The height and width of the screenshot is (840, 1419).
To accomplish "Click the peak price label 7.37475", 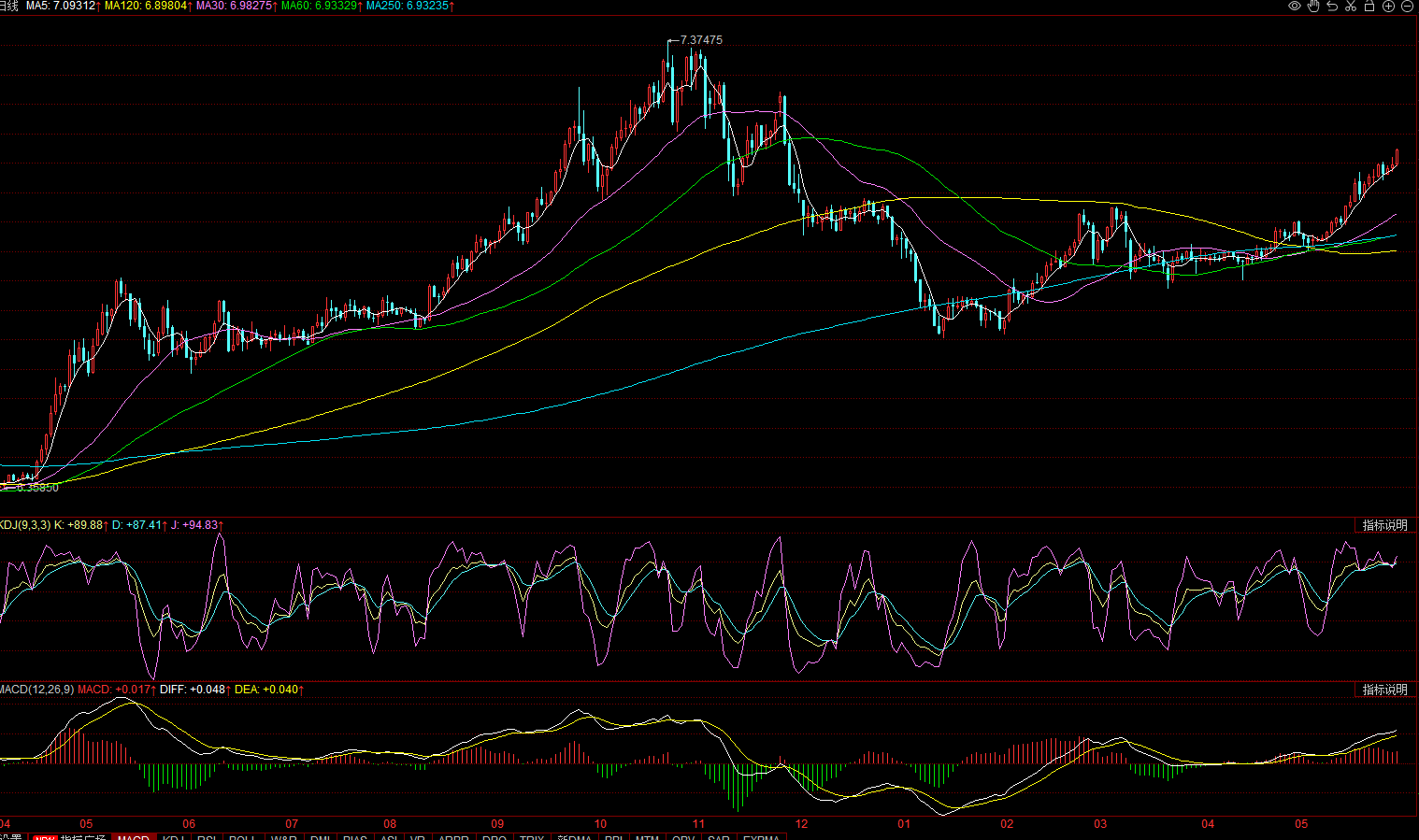I will (701, 40).
